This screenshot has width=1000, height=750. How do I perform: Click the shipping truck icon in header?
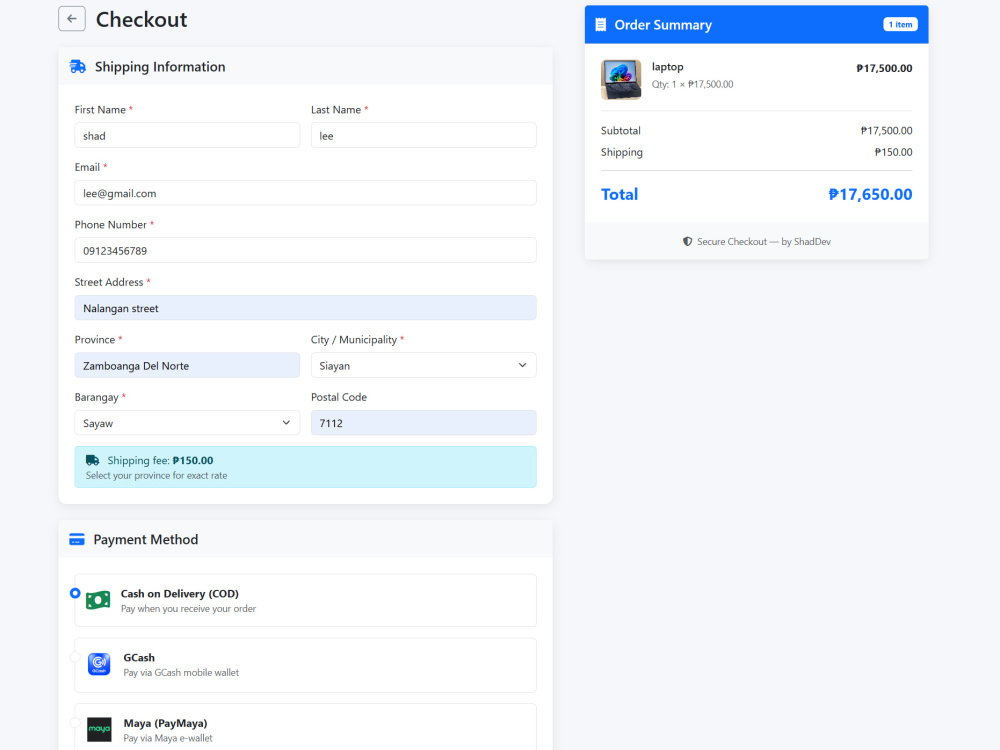click(x=78, y=66)
